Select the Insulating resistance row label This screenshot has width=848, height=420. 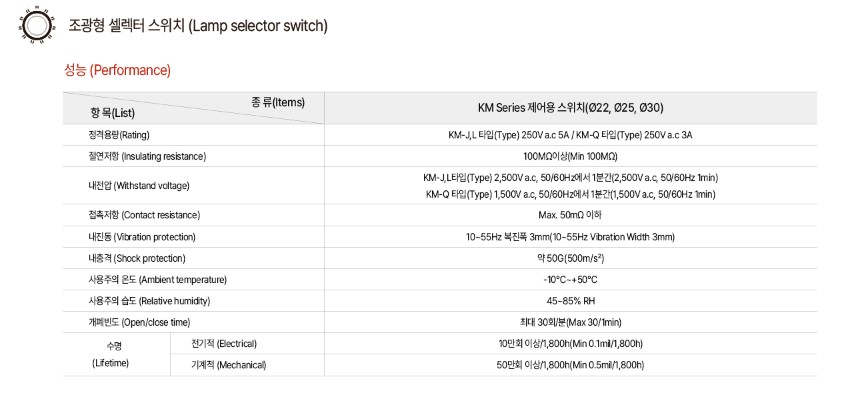tap(147, 156)
